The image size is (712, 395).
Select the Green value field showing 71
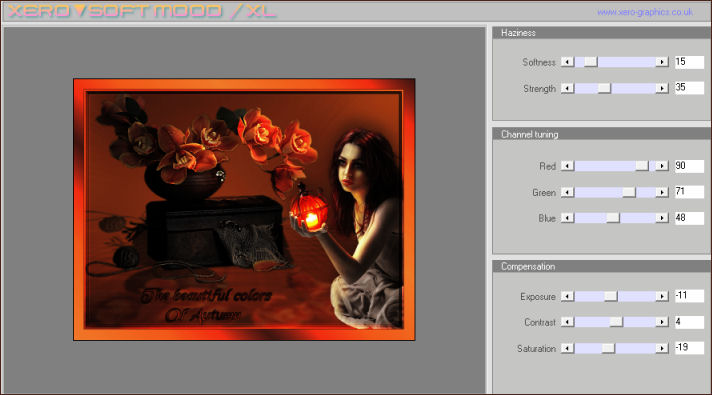(x=689, y=192)
